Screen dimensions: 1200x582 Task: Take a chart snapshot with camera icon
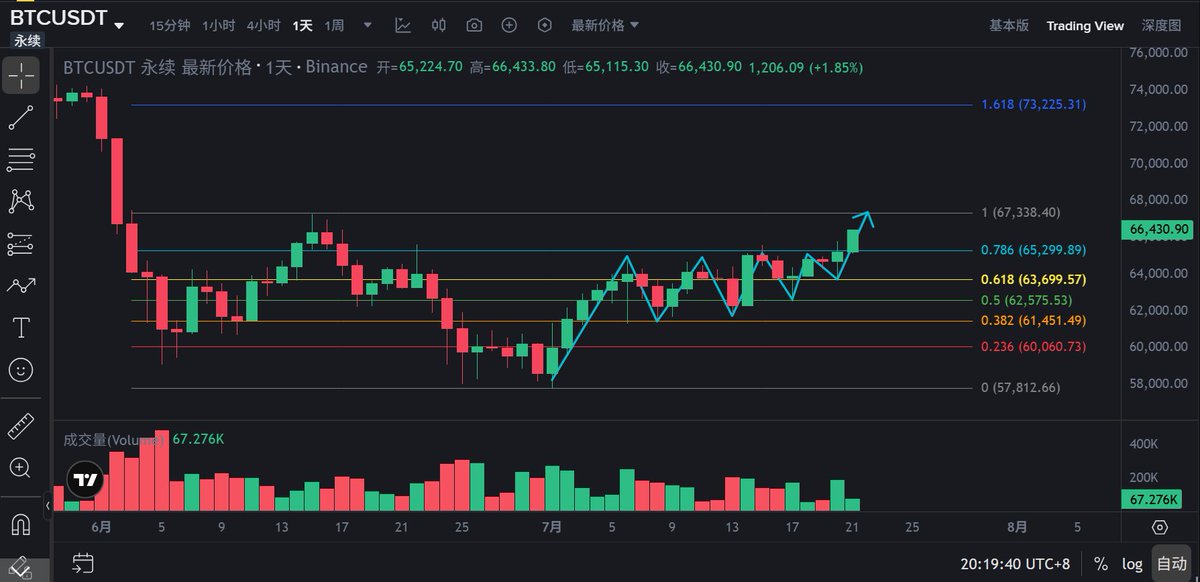474,25
